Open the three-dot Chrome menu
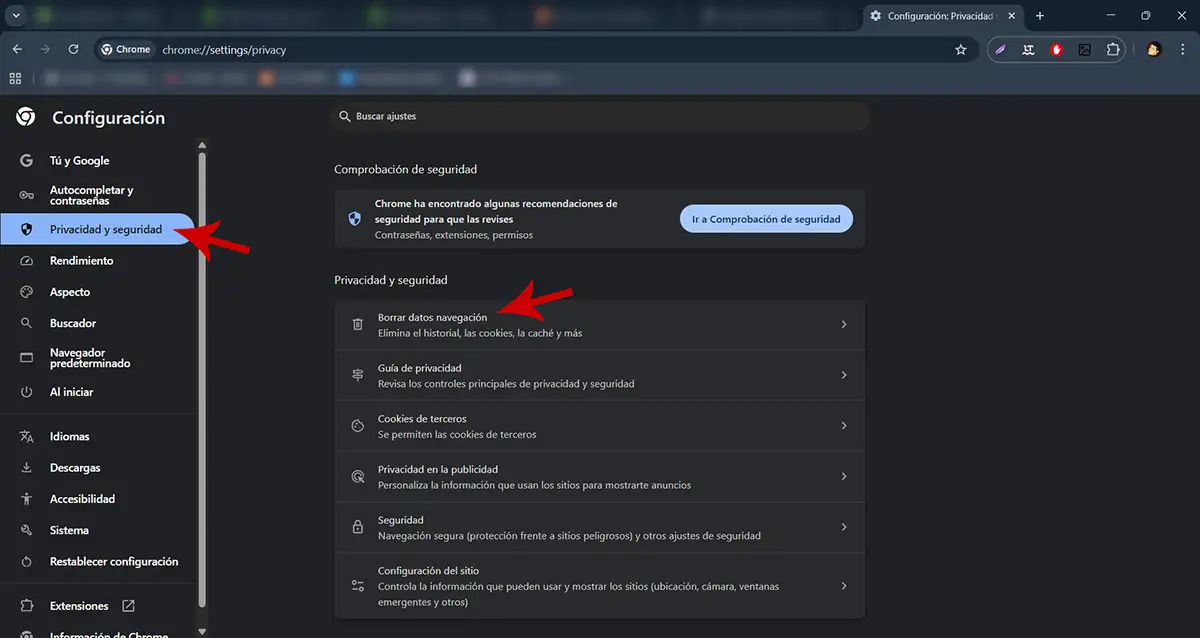 pyautogui.click(x=1181, y=48)
